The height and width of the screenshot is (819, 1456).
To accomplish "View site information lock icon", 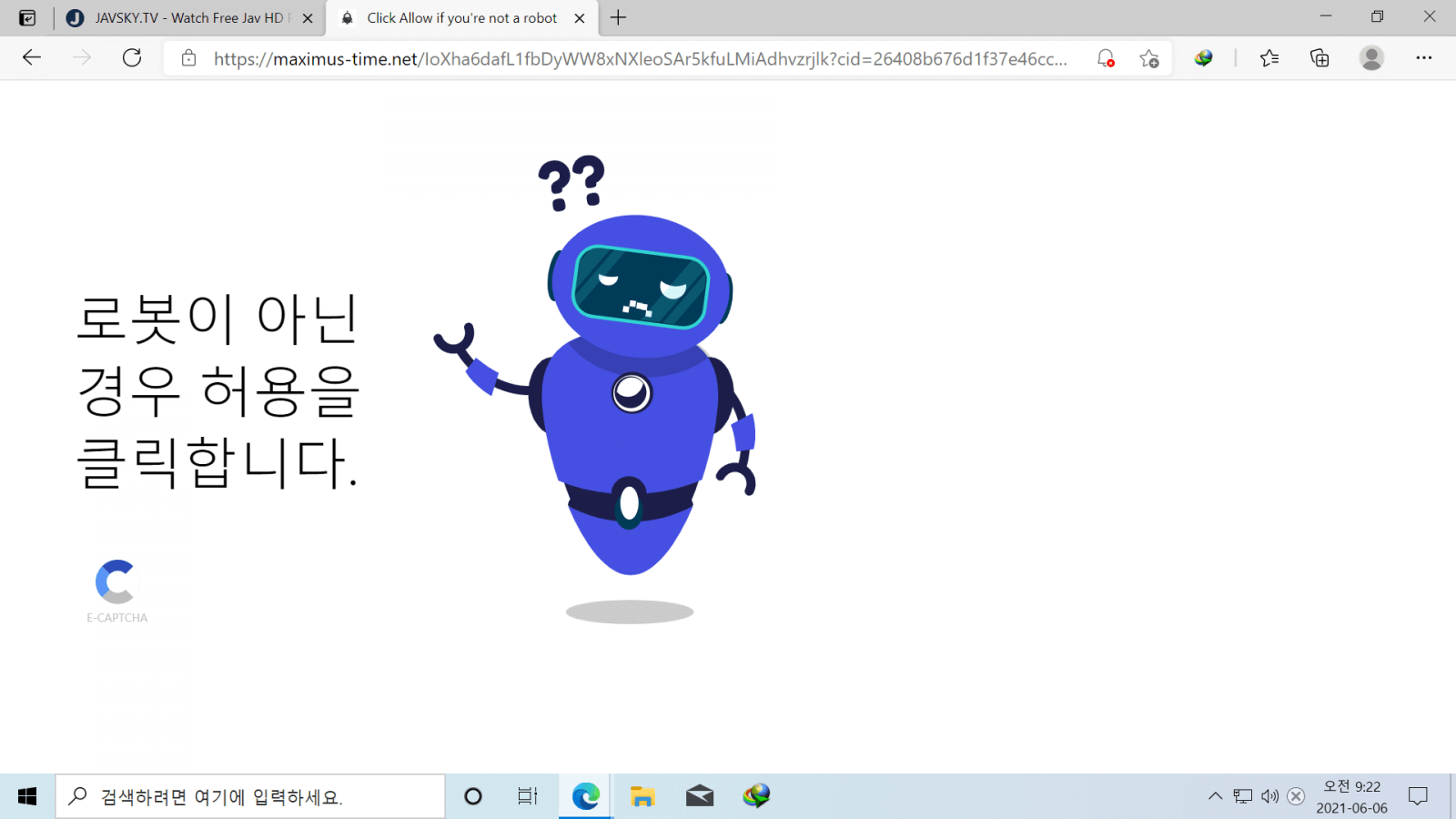I will [x=188, y=58].
